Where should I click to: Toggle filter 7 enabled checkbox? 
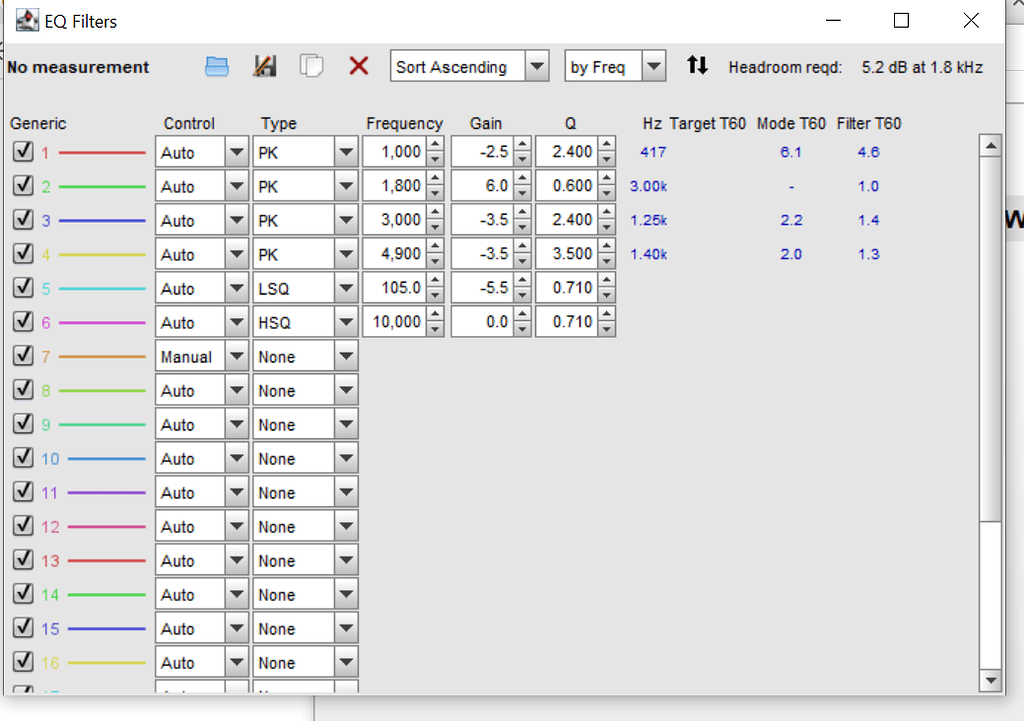(22, 355)
